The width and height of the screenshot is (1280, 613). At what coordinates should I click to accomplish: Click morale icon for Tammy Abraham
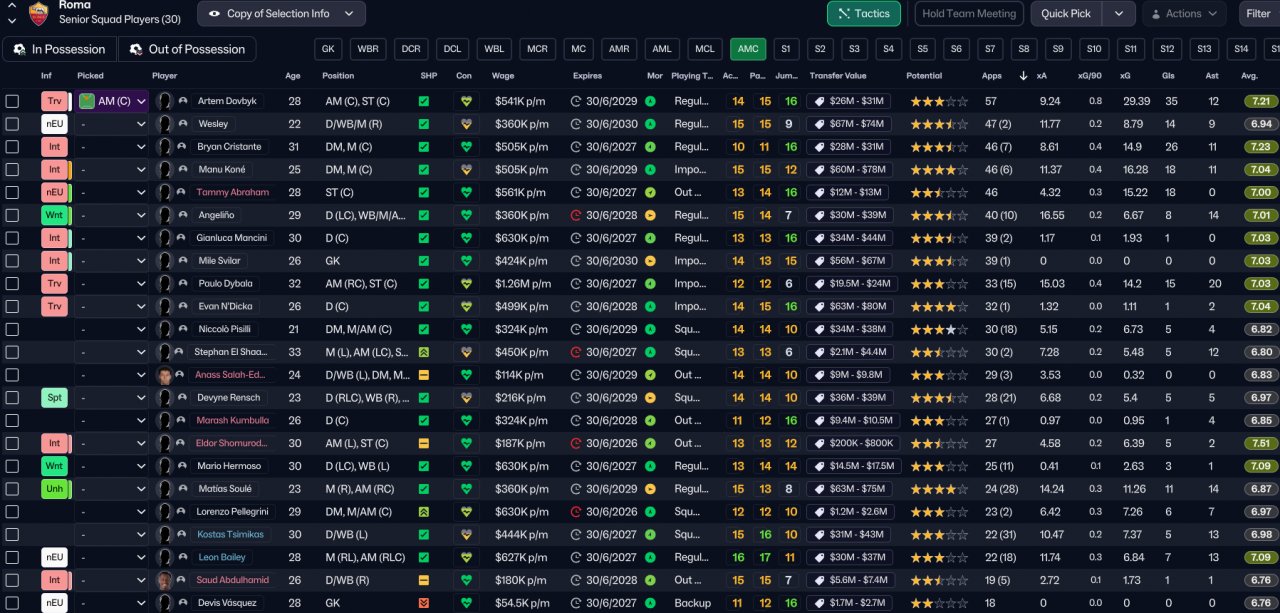[650, 192]
